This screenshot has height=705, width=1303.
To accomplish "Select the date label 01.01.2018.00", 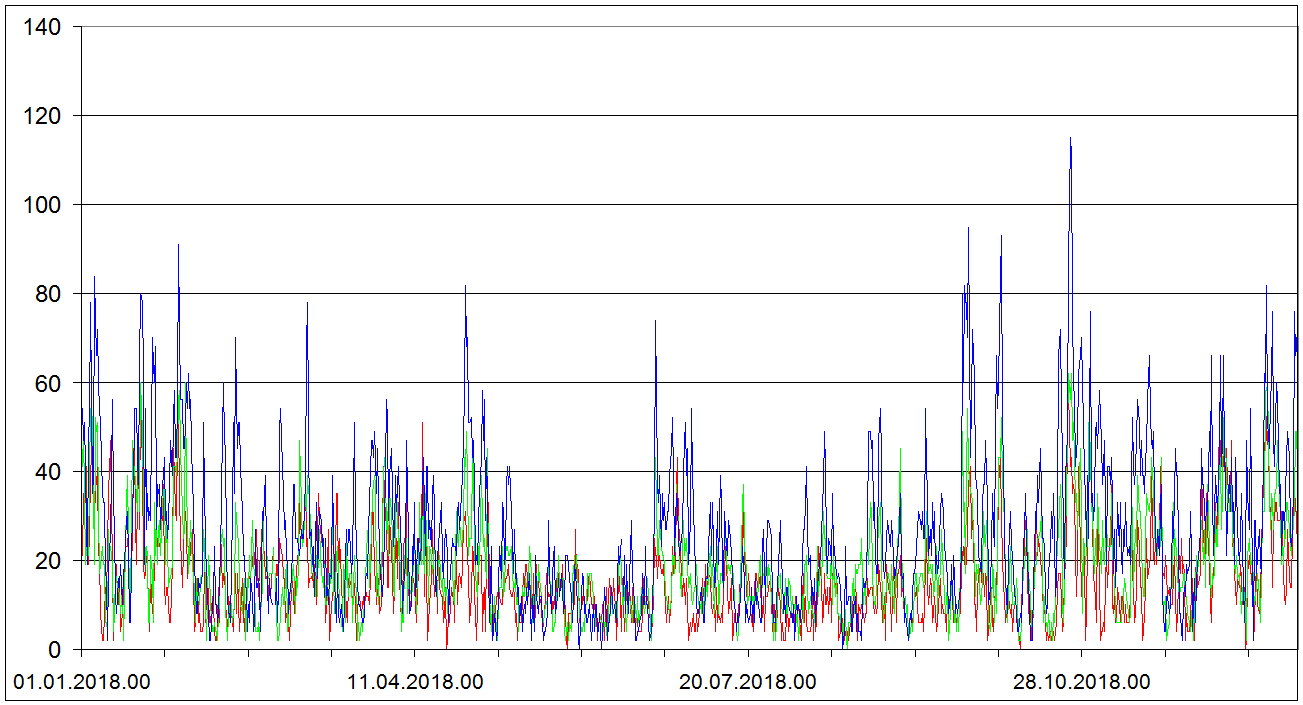I will tap(83, 683).
